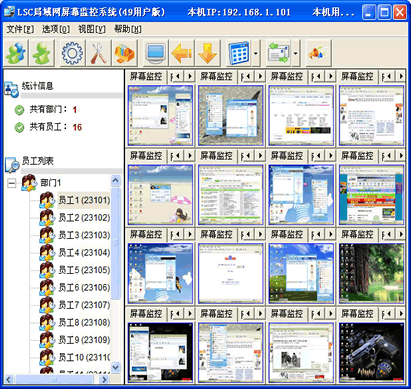The width and height of the screenshot is (411, 389).
Task: Select 员工6 (23106) in the tree
Action: 84,287
